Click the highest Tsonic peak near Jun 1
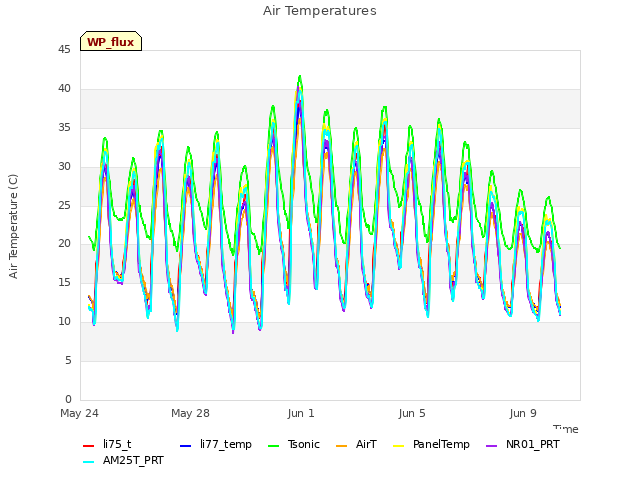 pos(300,76)
